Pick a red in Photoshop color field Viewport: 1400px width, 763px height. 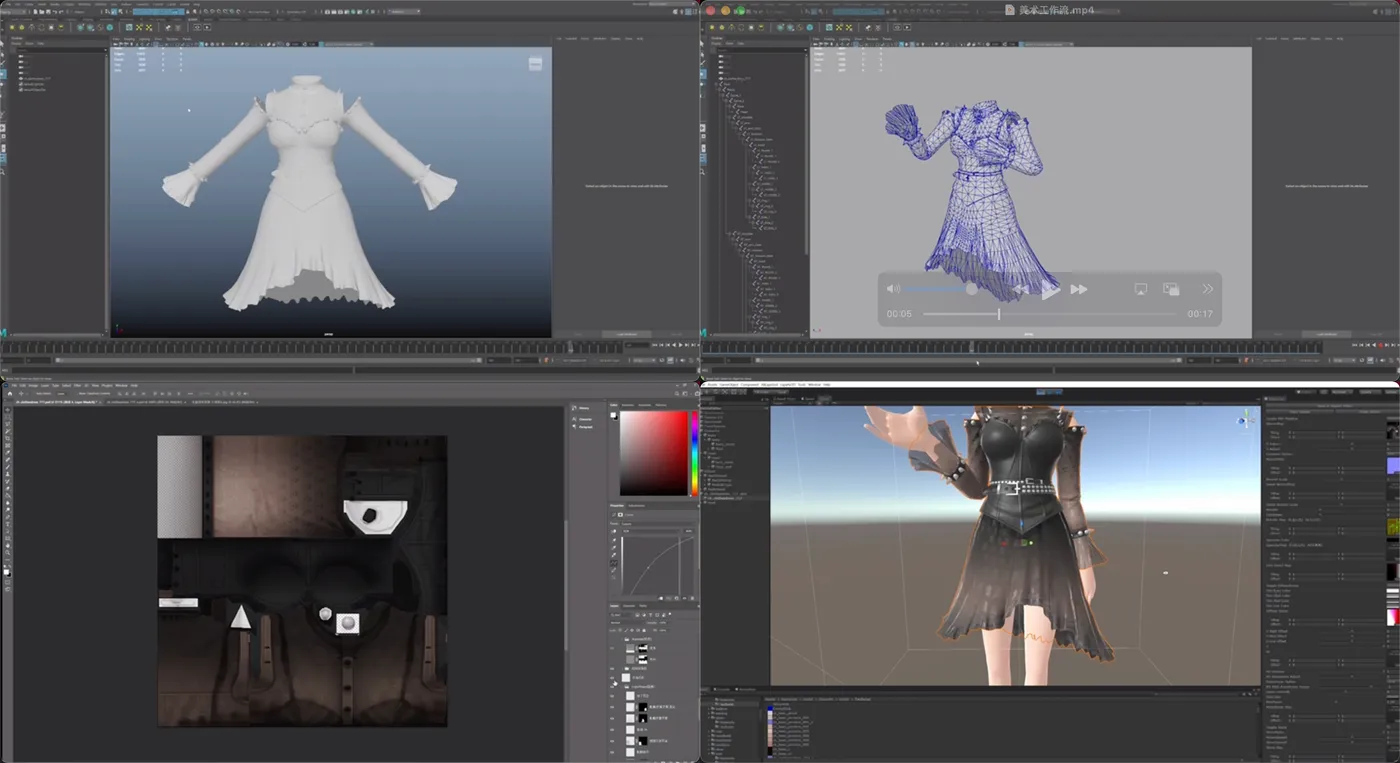(x=654, y=453)
